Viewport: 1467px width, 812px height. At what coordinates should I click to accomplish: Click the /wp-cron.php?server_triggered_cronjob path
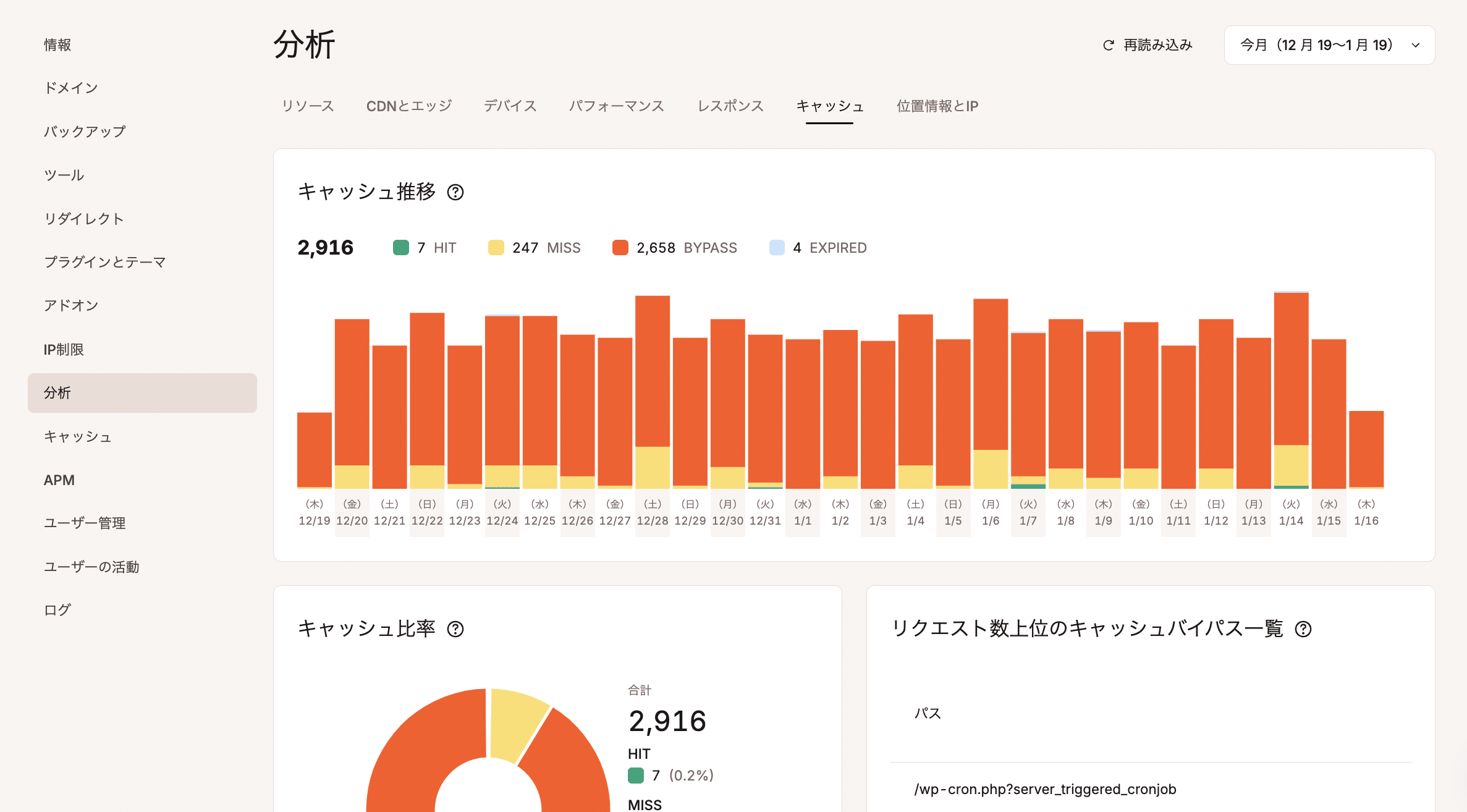[x=1046, y=789]
